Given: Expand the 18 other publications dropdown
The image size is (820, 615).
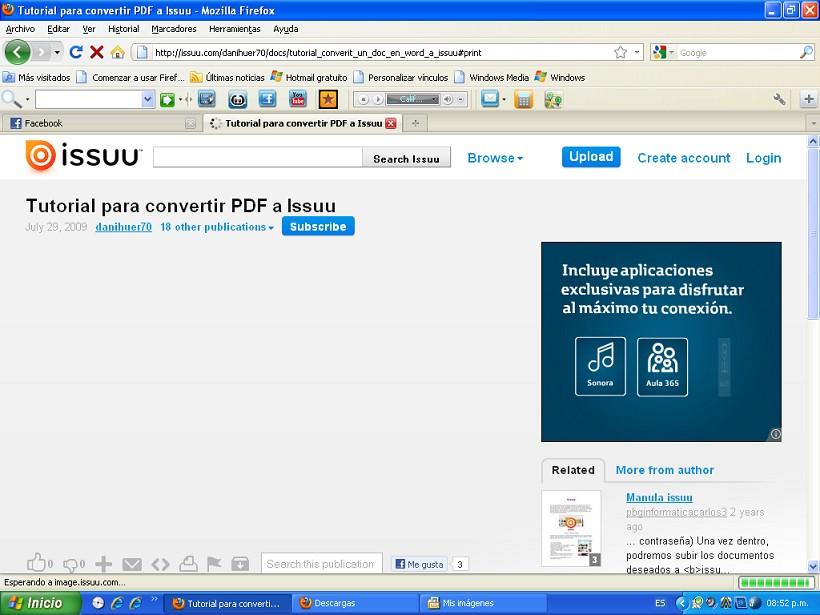Looking at the screenshot, I should (x=217, y=227).
